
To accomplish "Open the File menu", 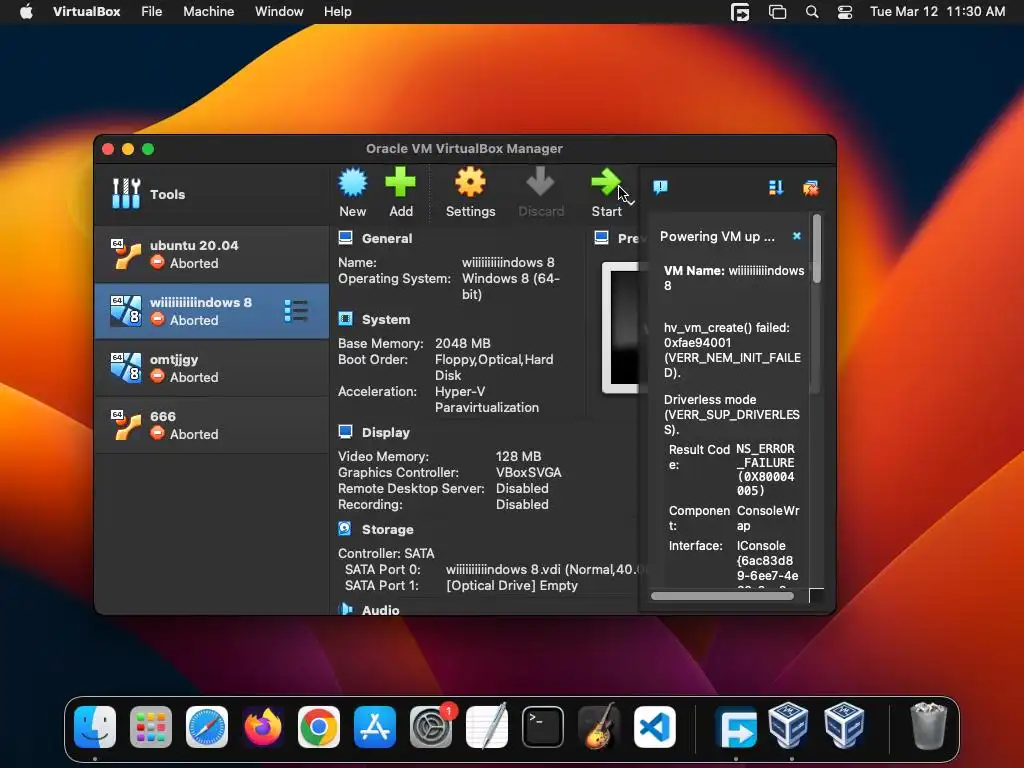I will (152, 12).
